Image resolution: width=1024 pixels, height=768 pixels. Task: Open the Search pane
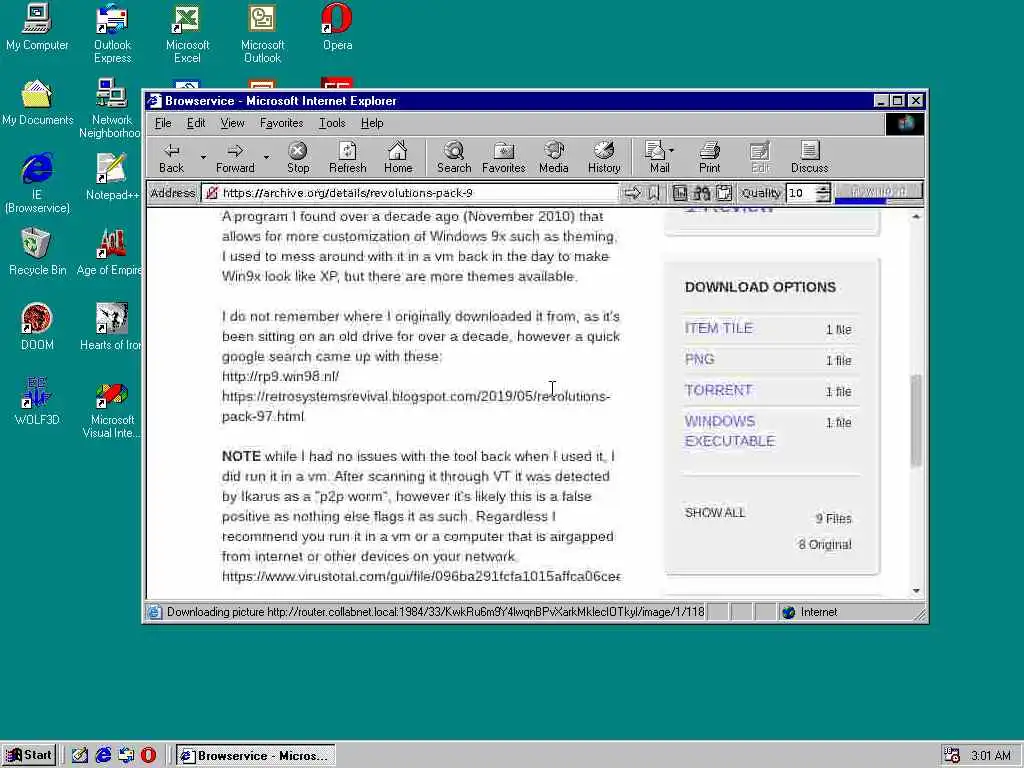click(x=454, y=158)
